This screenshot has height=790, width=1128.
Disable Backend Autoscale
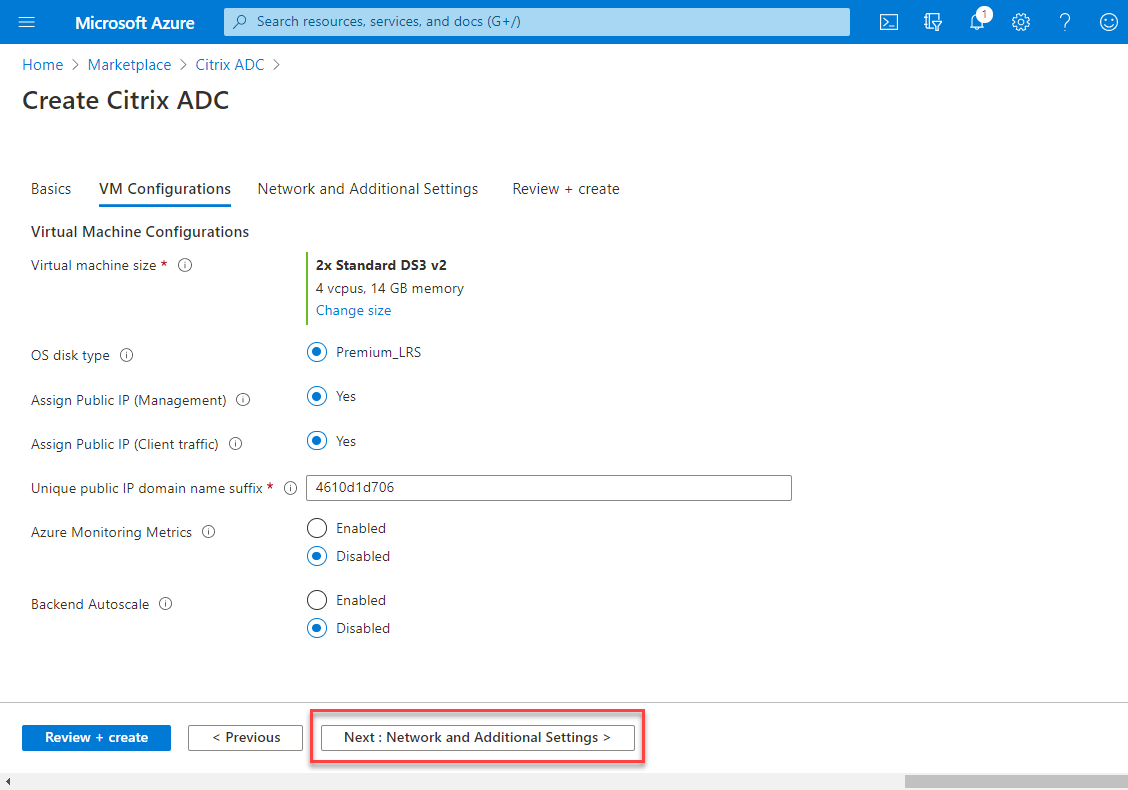coord(317,628)
